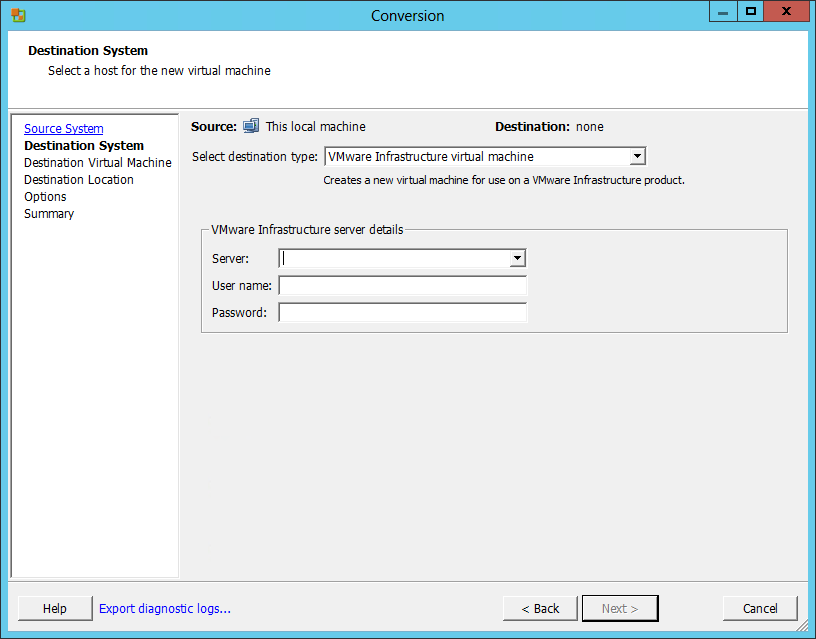
Task: Open the Select destination type dropdown arrow
Action: [637, 156]
